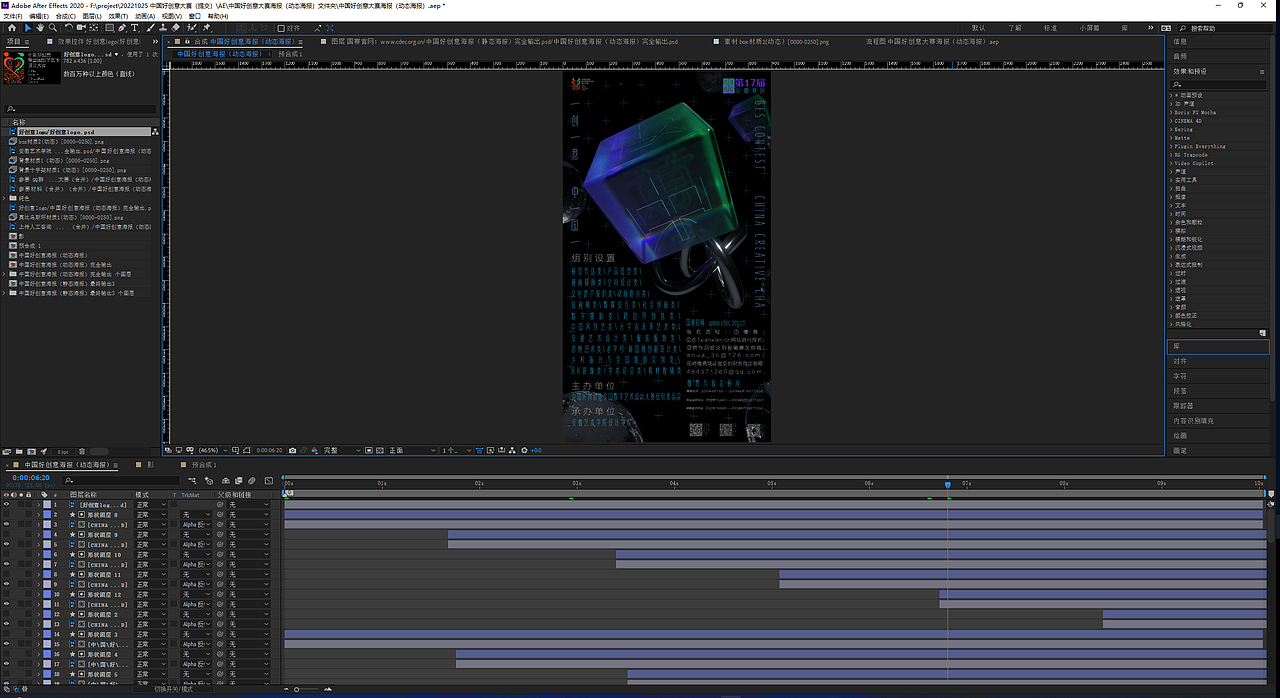Expand layer 4 形状图层 9 properties
The width and height of the screenshot is (1280, 698).
pyautogui.click(x=39, y=535)
